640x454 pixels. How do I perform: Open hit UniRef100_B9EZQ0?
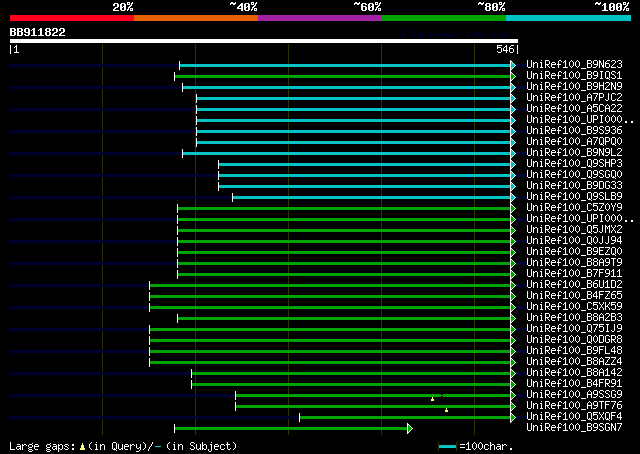(574, 252)
